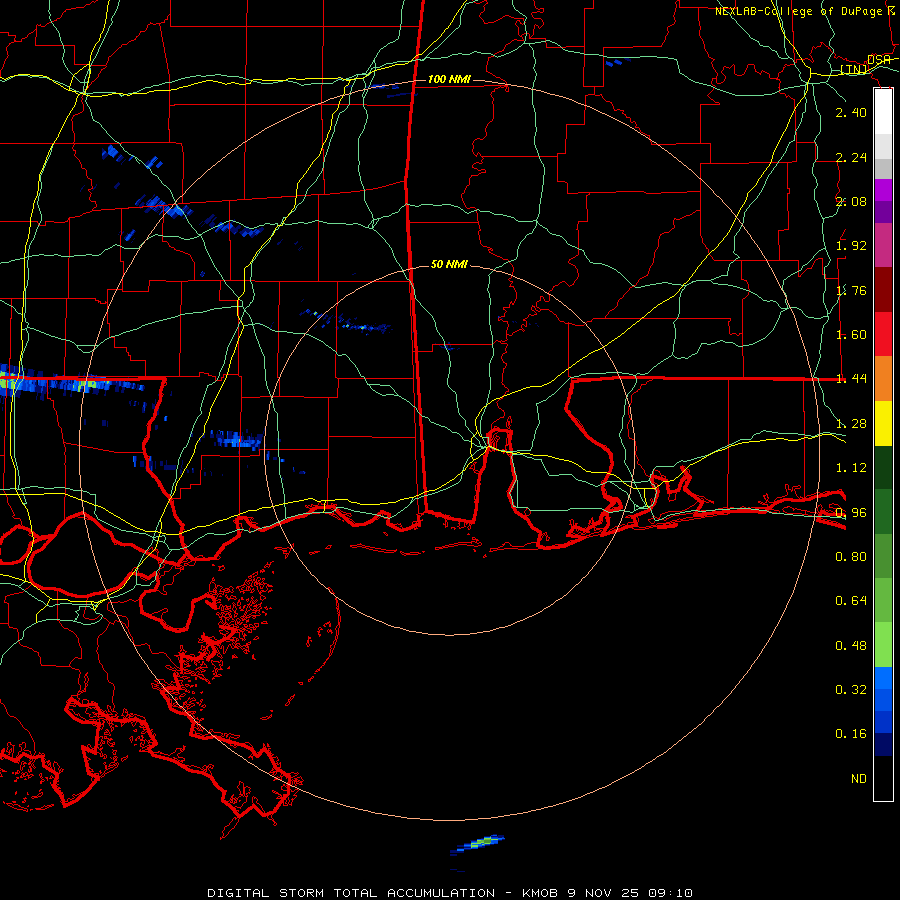The image size is (900, 900).
Task: Select the orange legend swatch
Action: 883,379
